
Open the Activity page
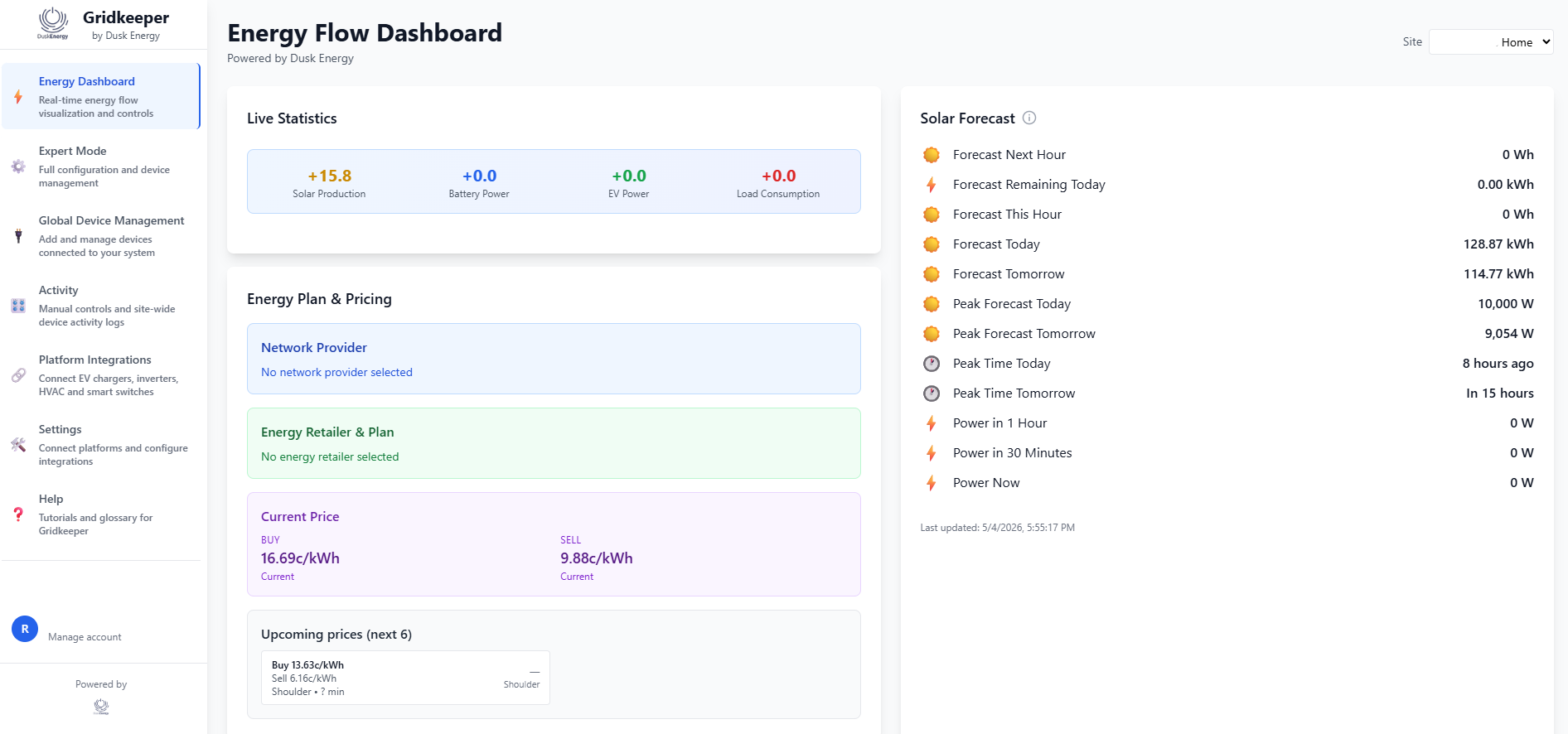pos(101,305)
